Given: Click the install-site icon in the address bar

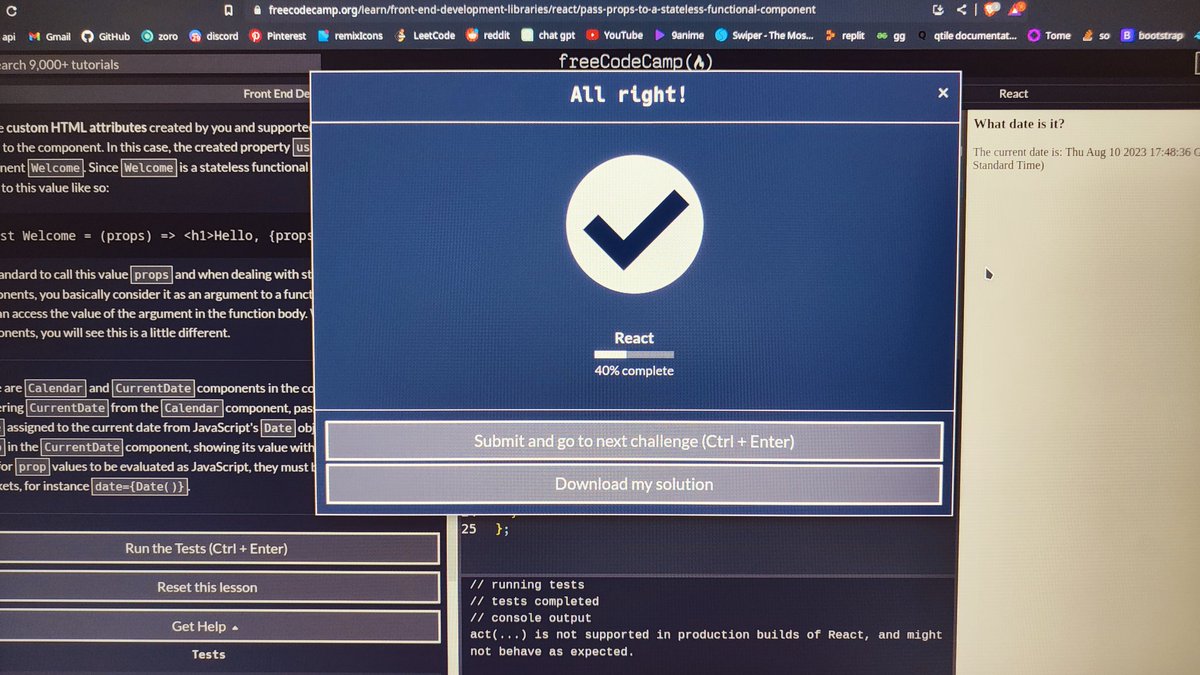Looking at the screenshot, I should tap(937, 10).
